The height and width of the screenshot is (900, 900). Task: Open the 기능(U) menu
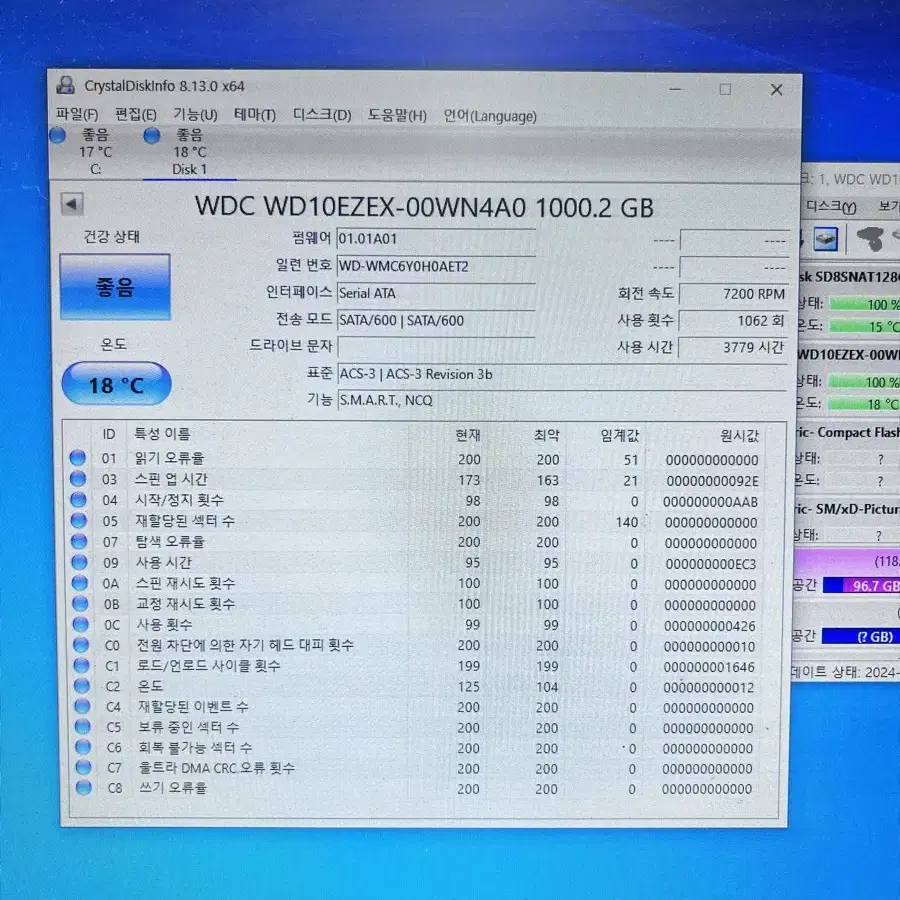pos(195,115)
